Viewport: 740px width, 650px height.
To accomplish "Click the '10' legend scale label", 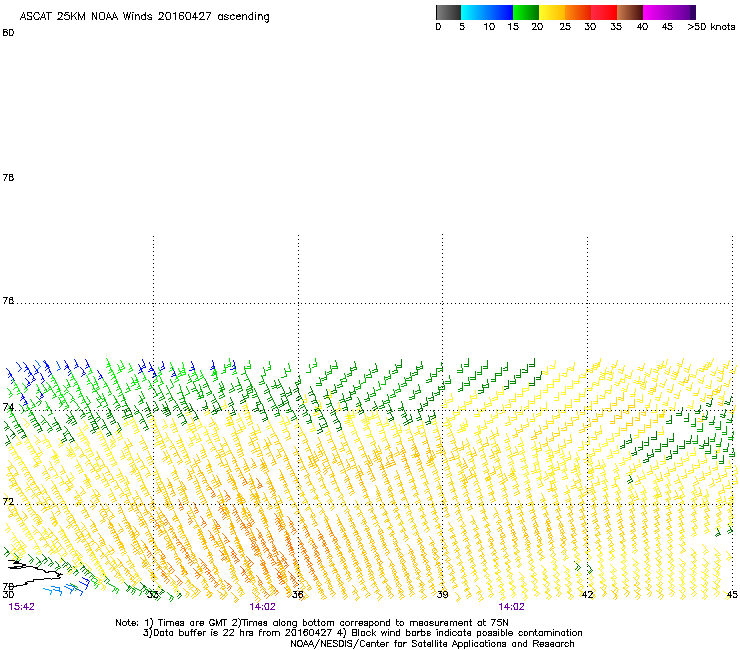I will (x=489, y=27).
